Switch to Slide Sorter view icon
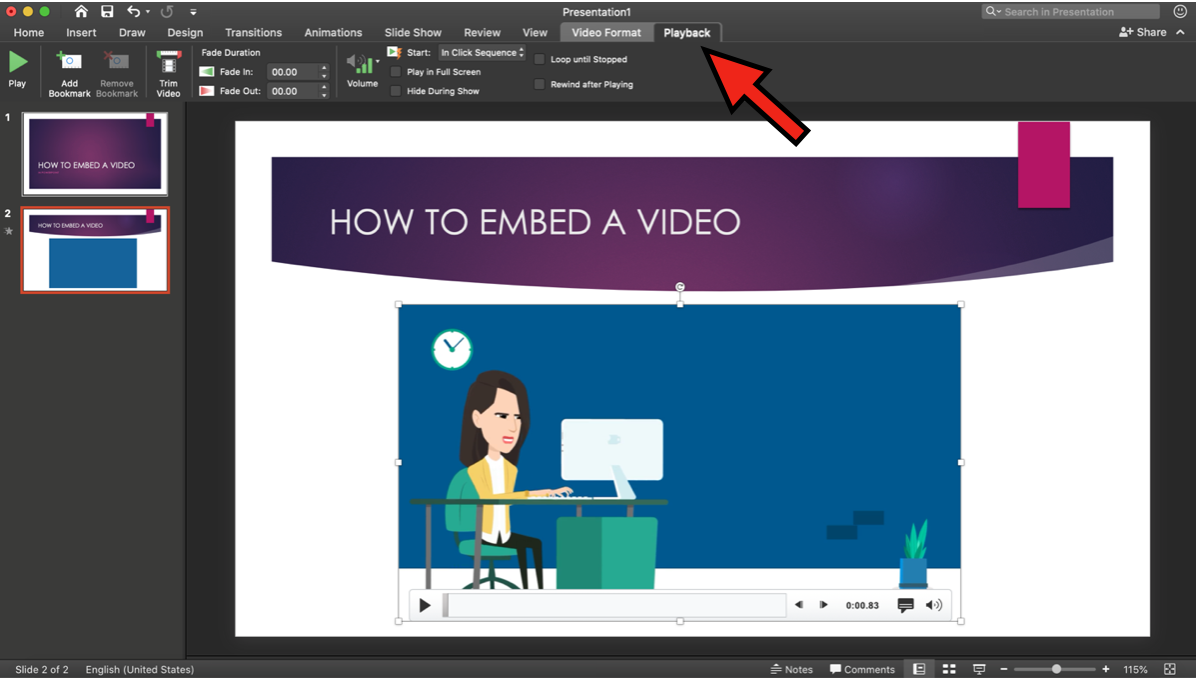The image size is (1198, 682). click(x=949, y=669)
